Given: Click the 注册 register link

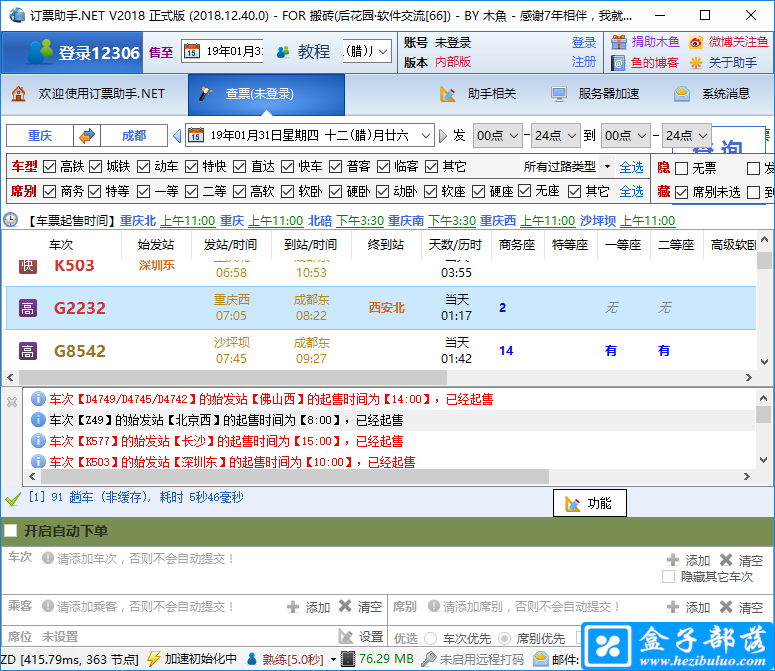Looking at the screenshot, I should 584,62.
